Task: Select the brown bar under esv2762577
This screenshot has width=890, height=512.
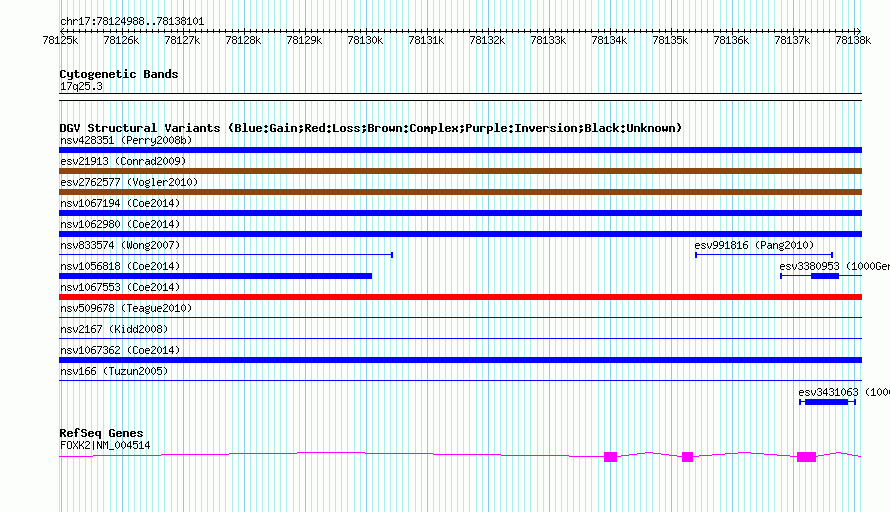Action: (460, 192)
